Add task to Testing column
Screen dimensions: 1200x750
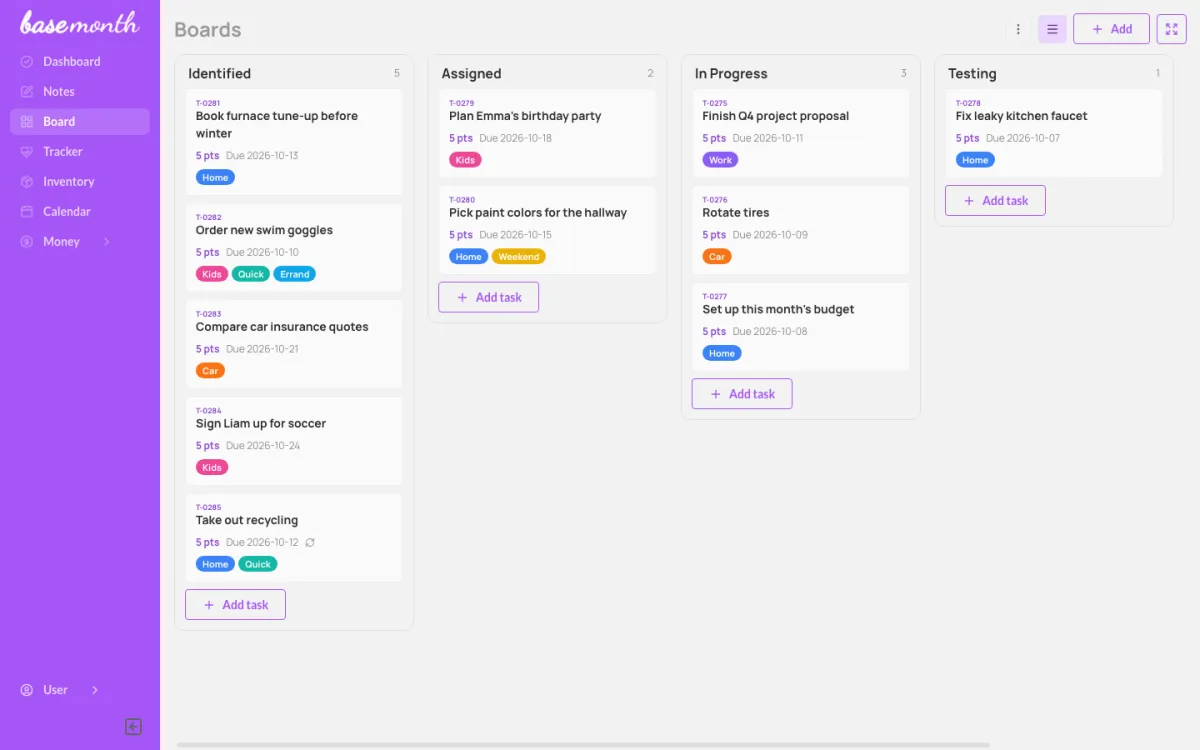995,200
